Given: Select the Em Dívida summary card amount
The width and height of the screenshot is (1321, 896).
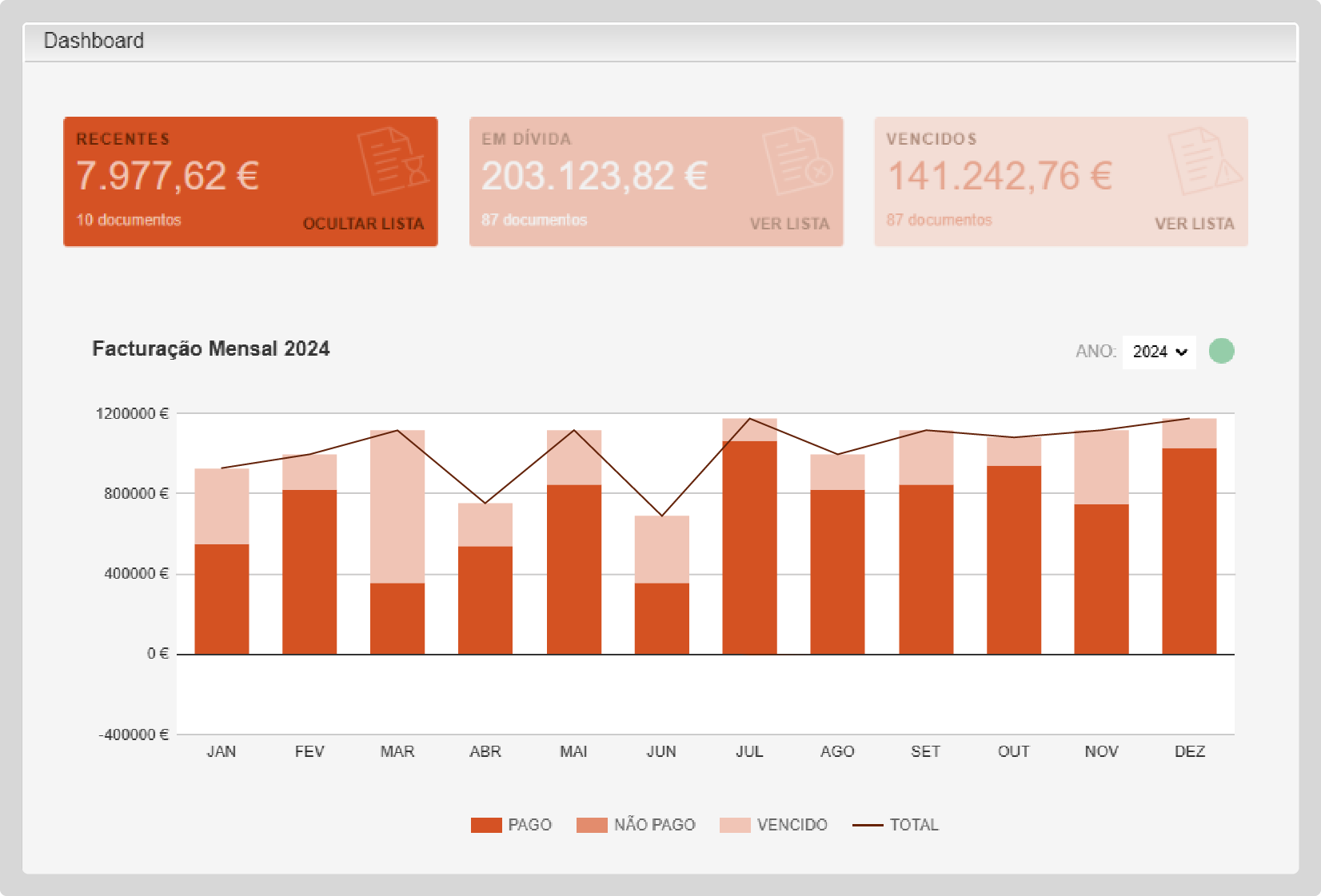Looking at the screenshot, I should pos(594,177).
